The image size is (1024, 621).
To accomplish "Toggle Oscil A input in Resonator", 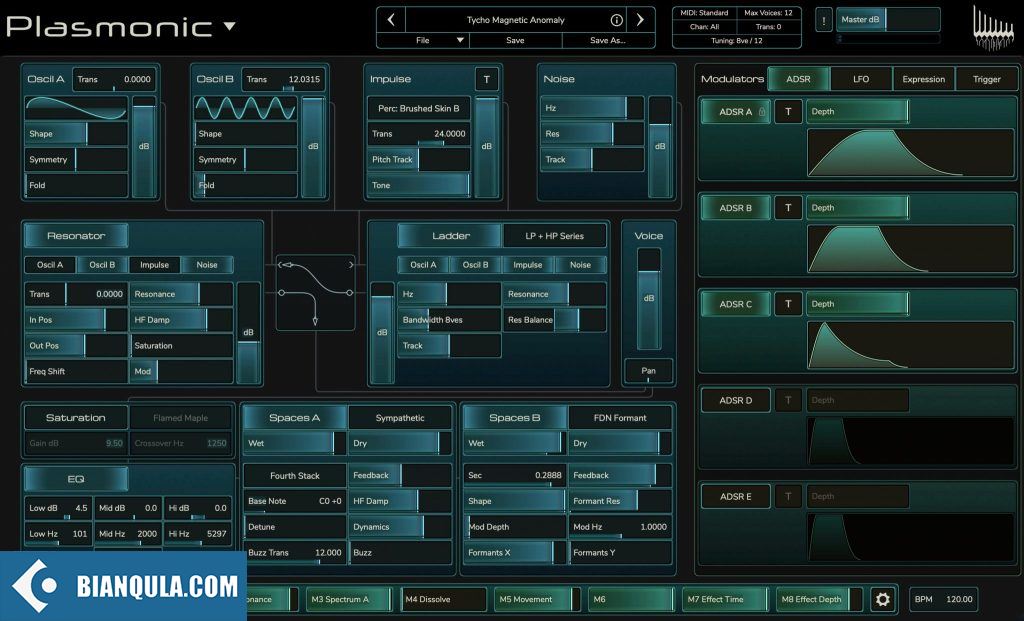I will click(x=50, y=264).
